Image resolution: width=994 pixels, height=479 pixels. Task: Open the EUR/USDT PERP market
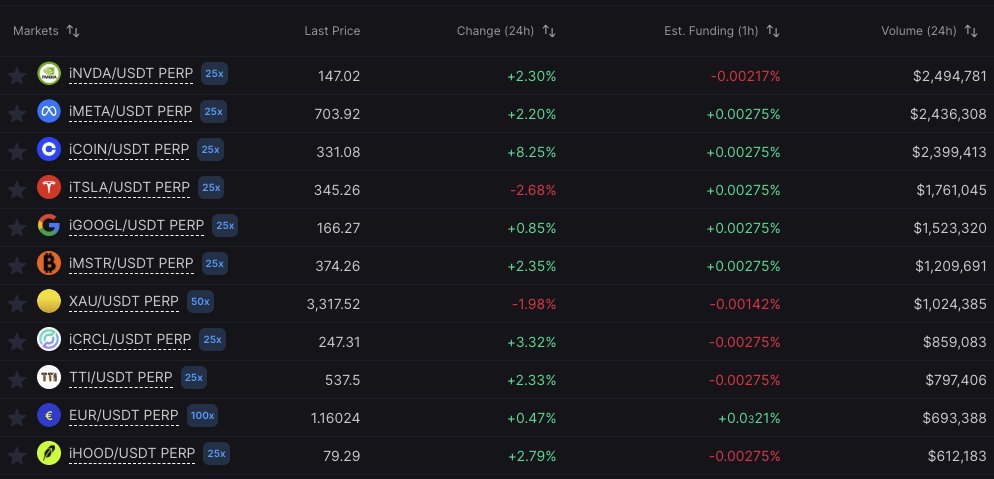[124, 416]
